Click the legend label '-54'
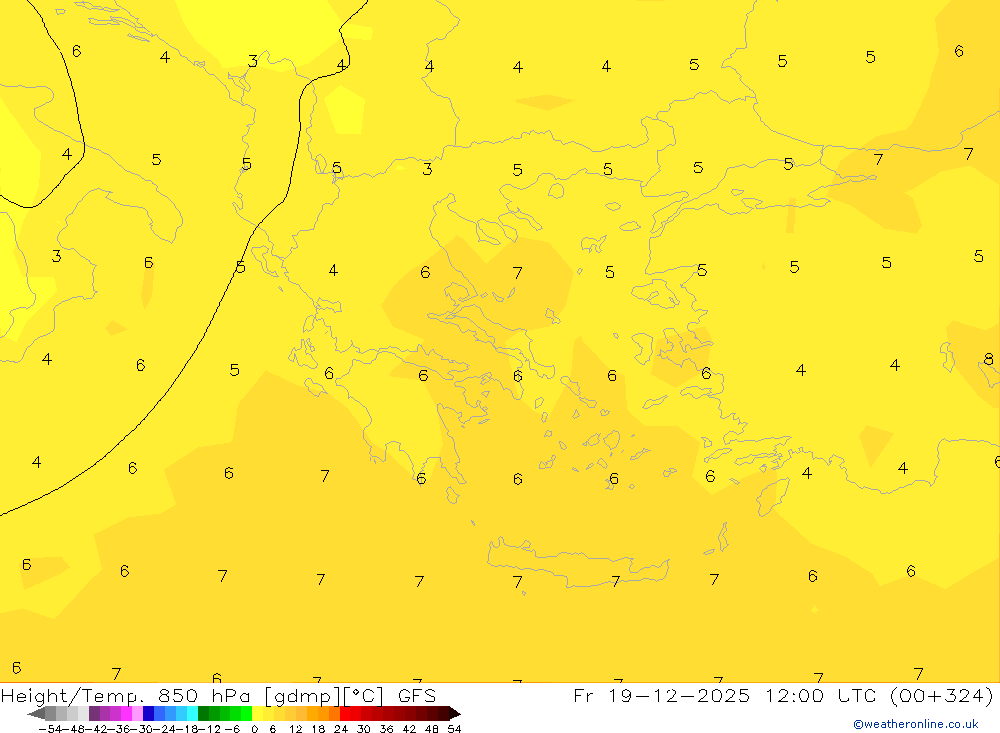 point(50,729)
